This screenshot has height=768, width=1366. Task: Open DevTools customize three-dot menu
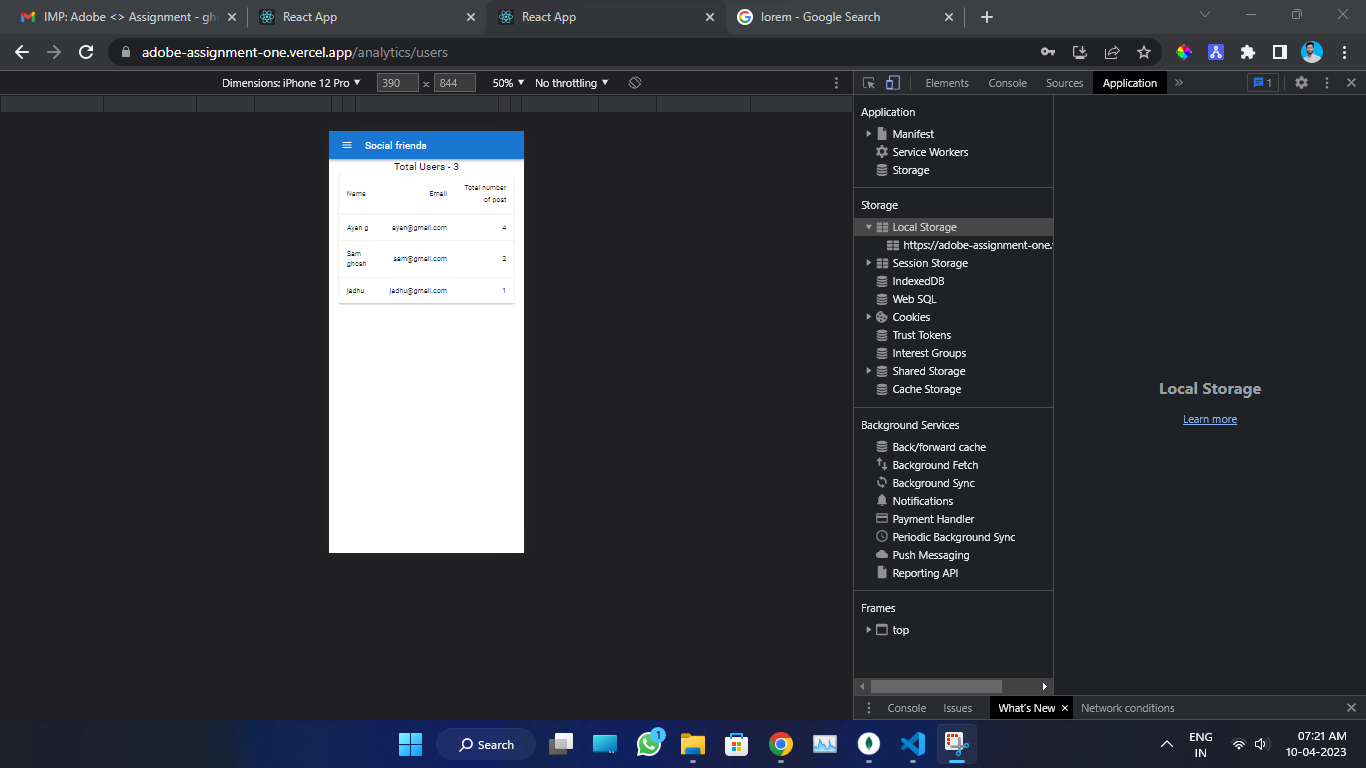(x=1327, y=83)
